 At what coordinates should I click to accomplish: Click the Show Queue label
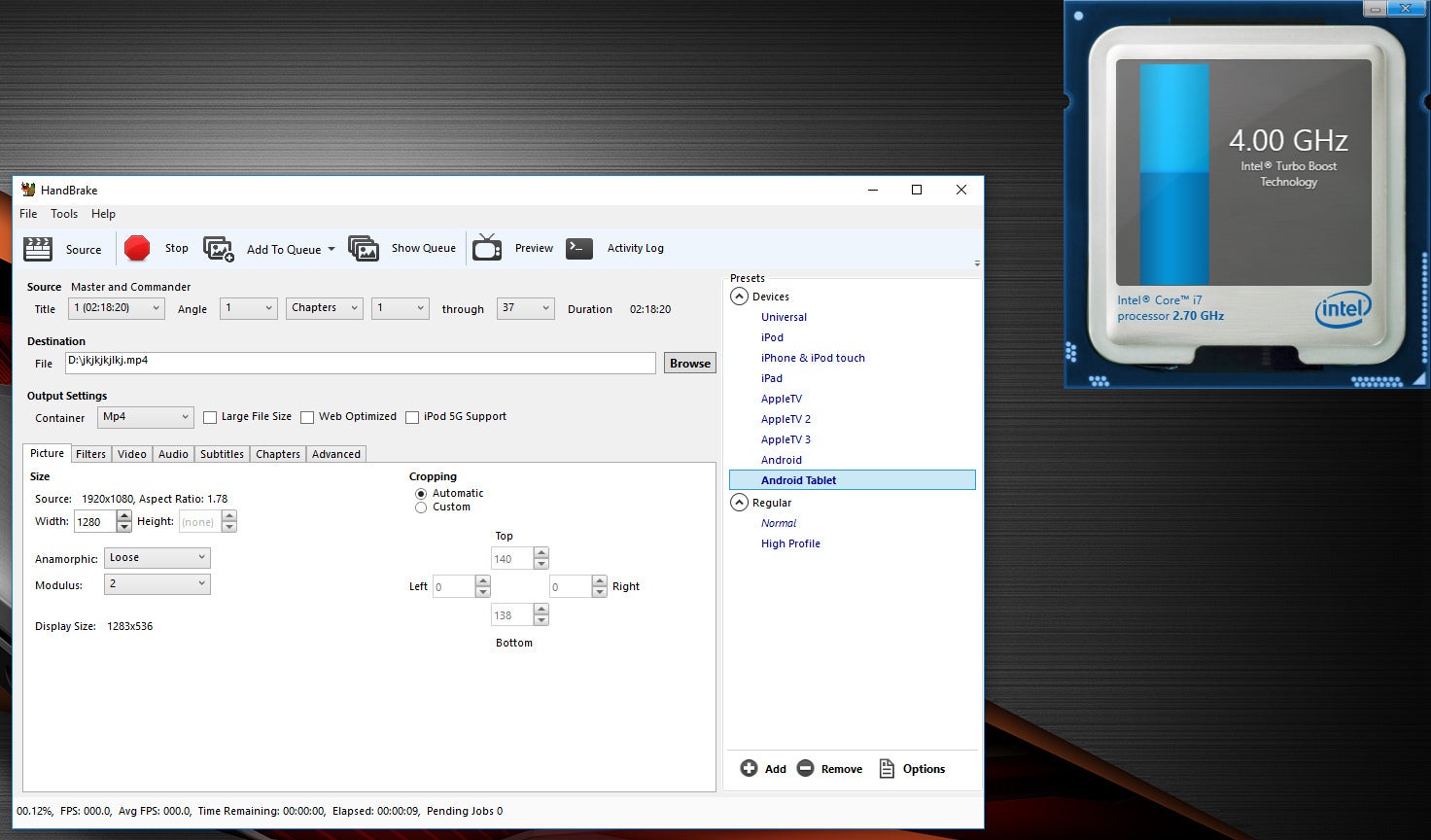point(424,248)
